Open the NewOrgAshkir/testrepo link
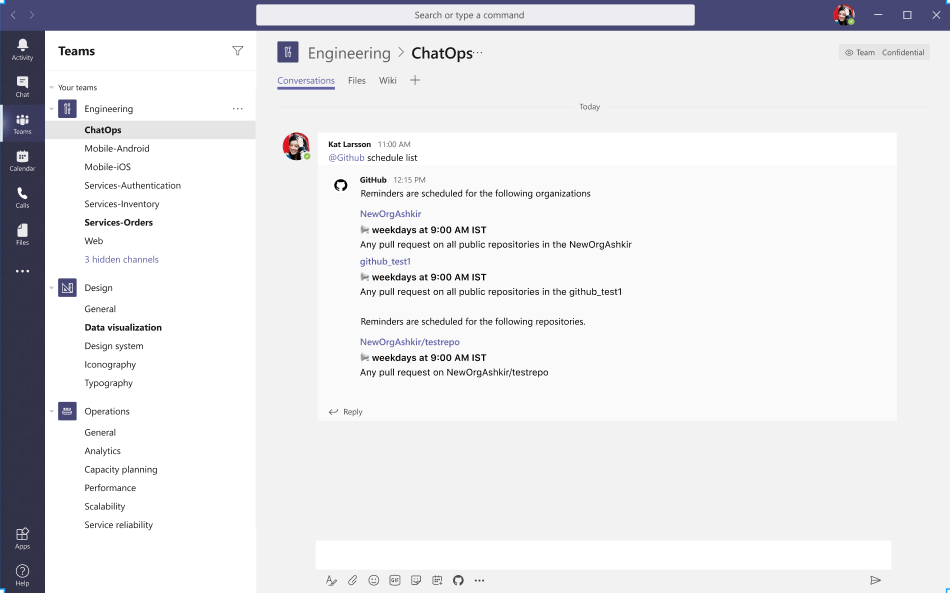 pos(411,341)
